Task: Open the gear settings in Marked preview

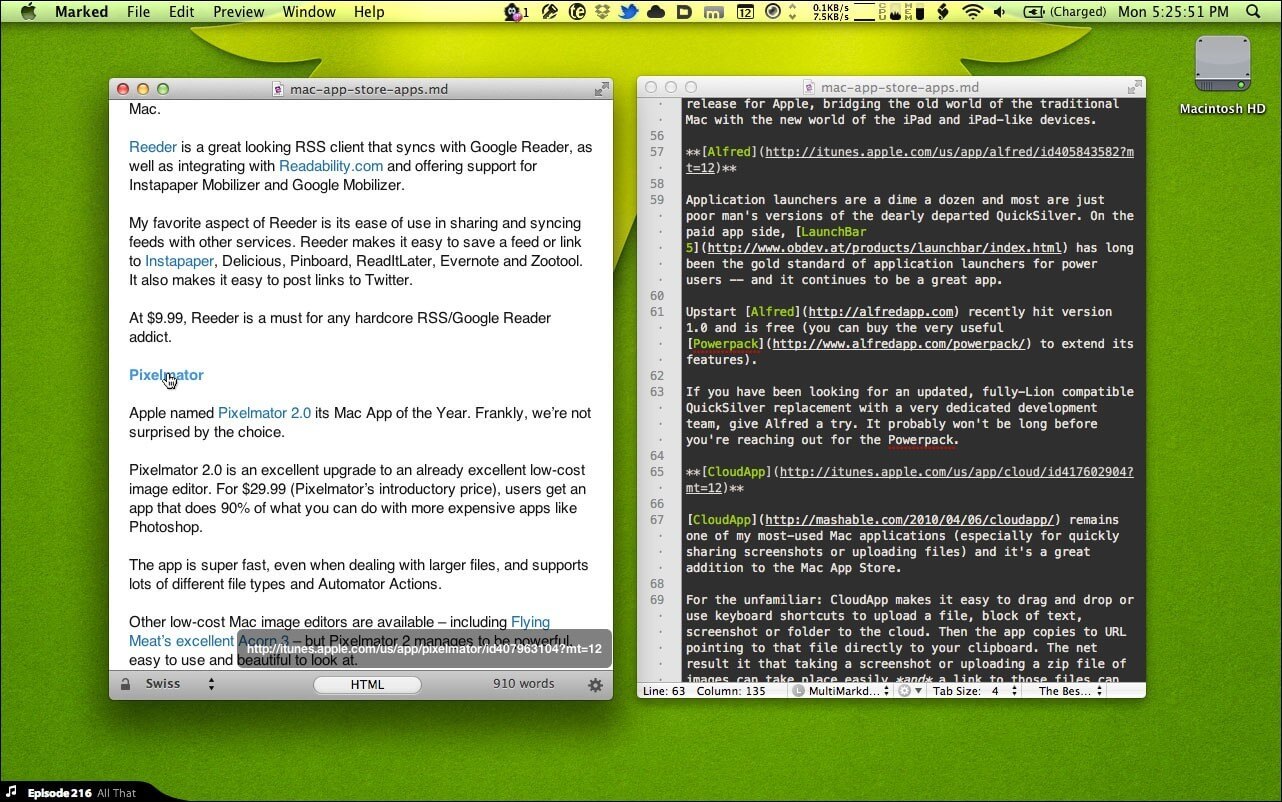Action: point(595,685)
